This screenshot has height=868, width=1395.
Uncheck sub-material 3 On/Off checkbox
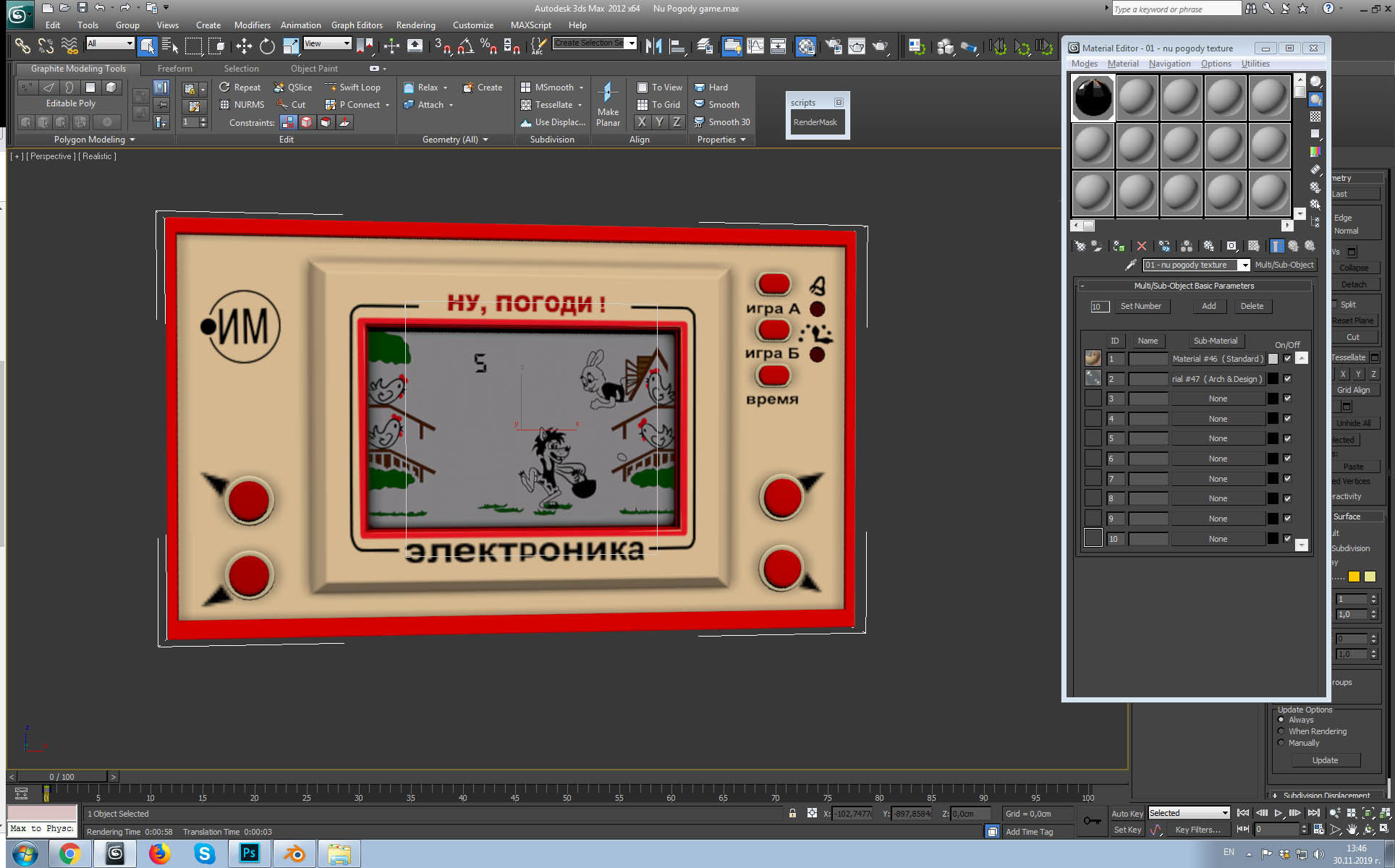(x=1287, y=399)
